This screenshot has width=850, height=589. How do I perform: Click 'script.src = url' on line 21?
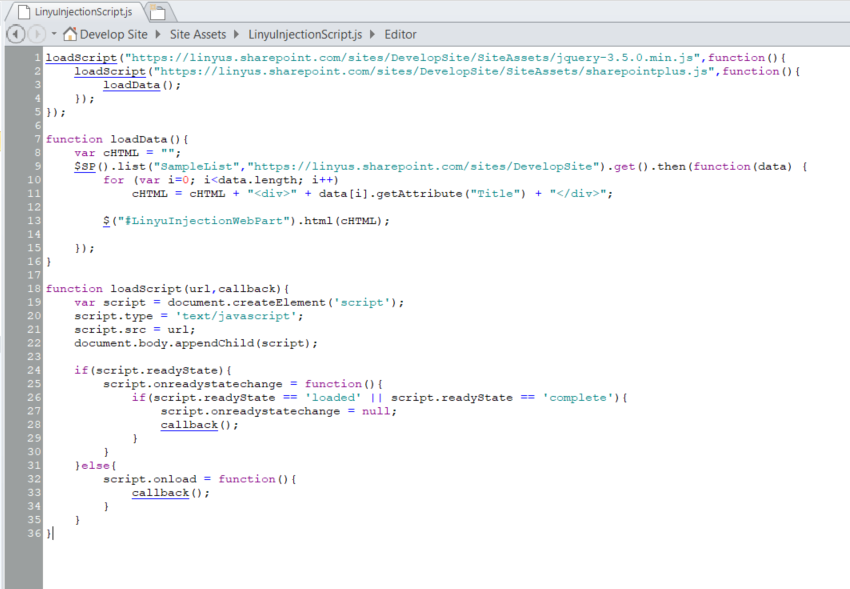(x=132, y=329)
